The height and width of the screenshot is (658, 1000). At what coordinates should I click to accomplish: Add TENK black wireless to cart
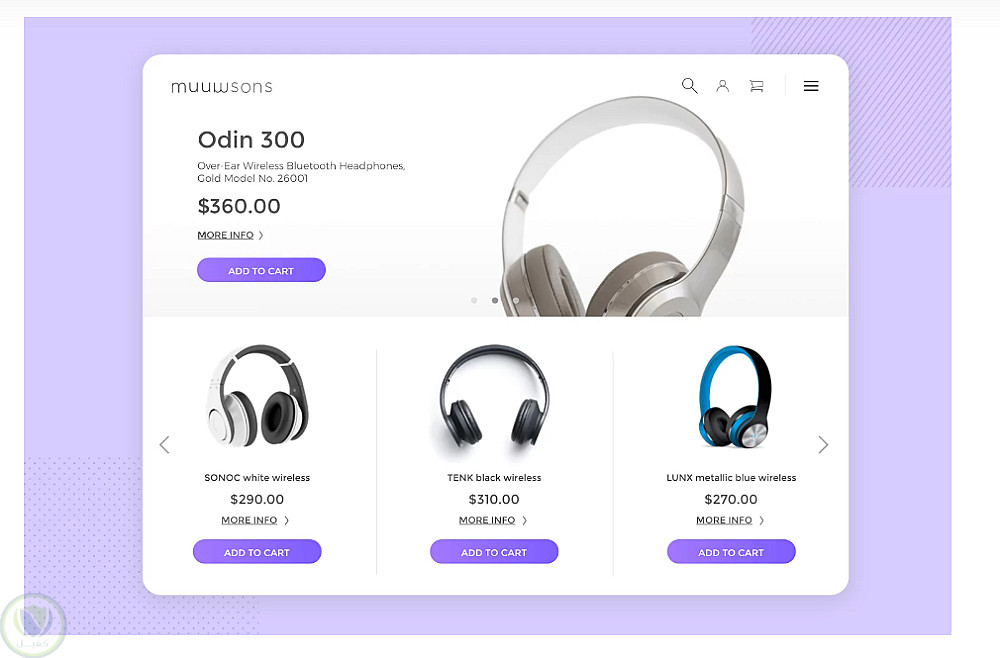pyautogui.click(x=494, y=552)
